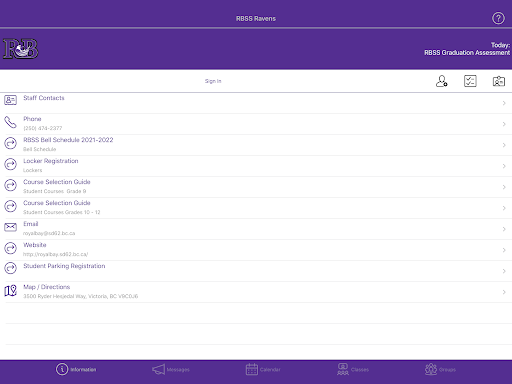Expand the Grade 9 Course Guide chevron
Image resolution: width=512 pixels, height=384 pixels.
coord(504,187)
